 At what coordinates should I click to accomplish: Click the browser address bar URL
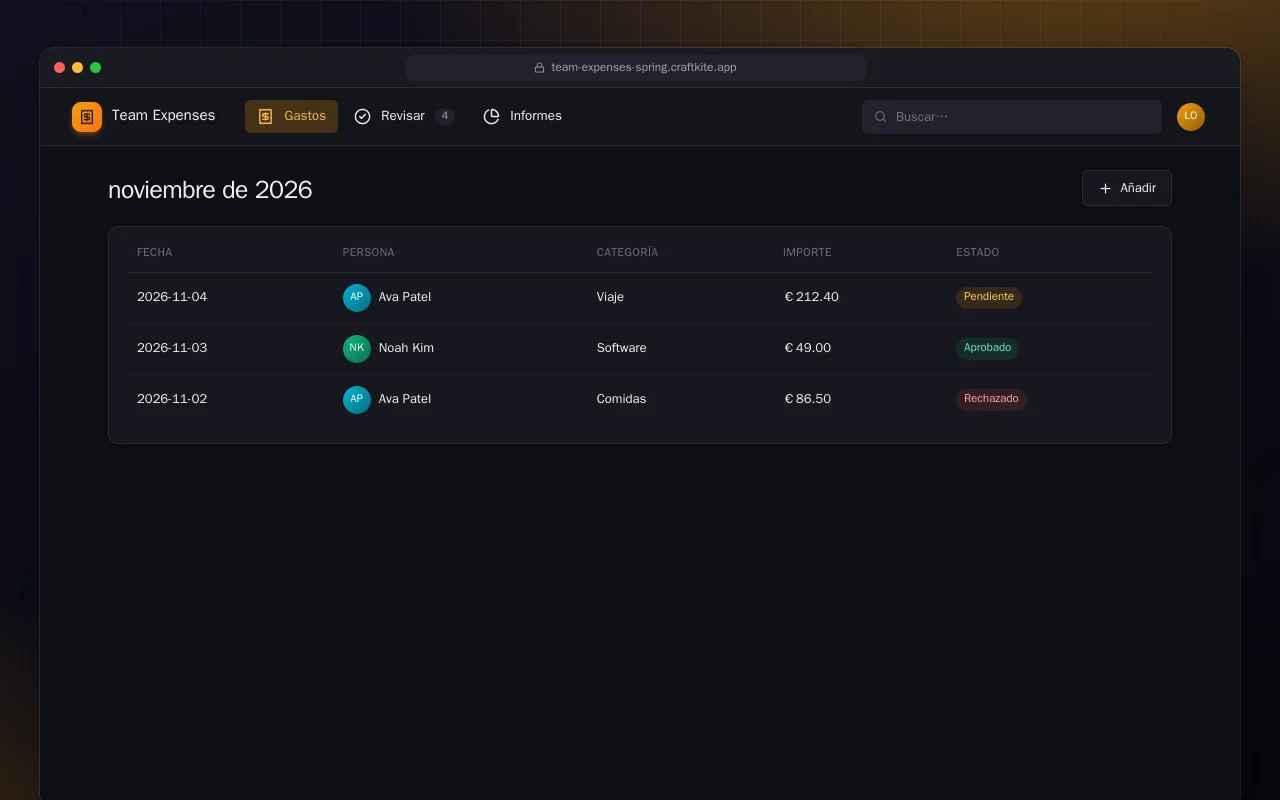(x=644, y=68)
